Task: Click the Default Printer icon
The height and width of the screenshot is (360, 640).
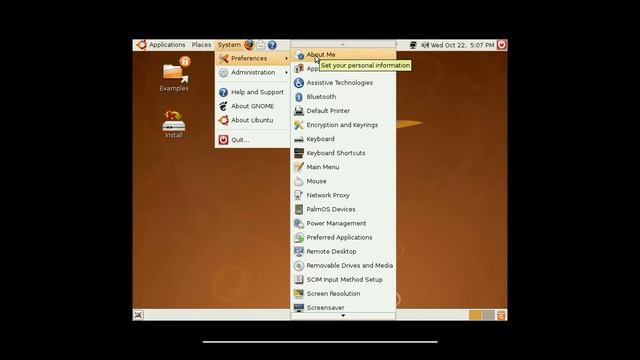Action: pyautogui.click(x=299, y=111)
